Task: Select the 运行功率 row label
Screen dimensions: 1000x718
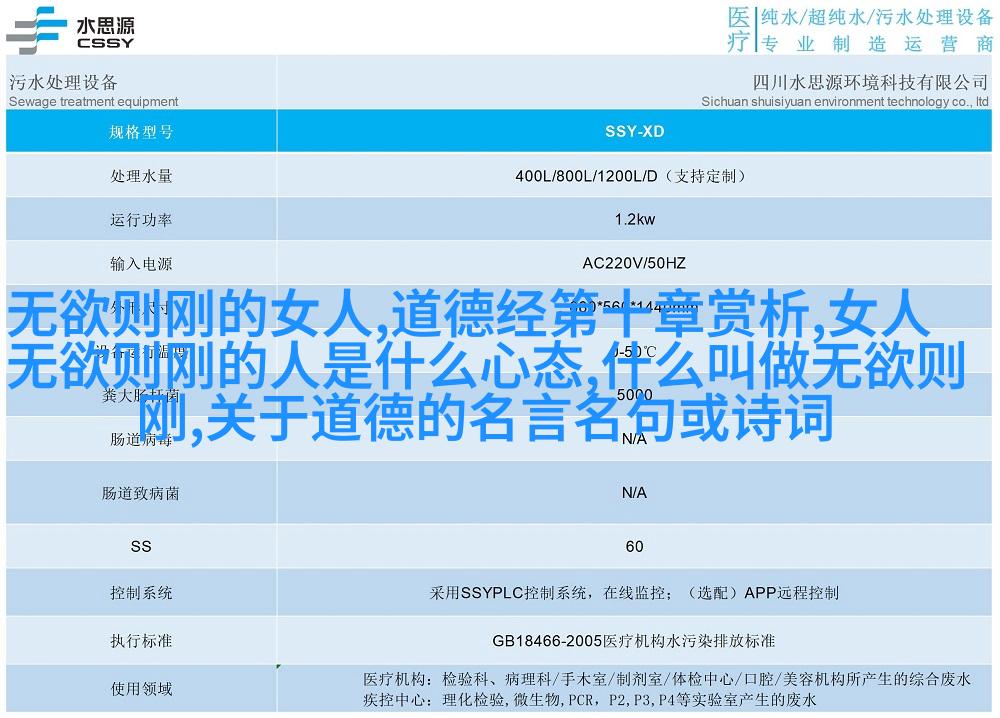Action: click(141, 220)
